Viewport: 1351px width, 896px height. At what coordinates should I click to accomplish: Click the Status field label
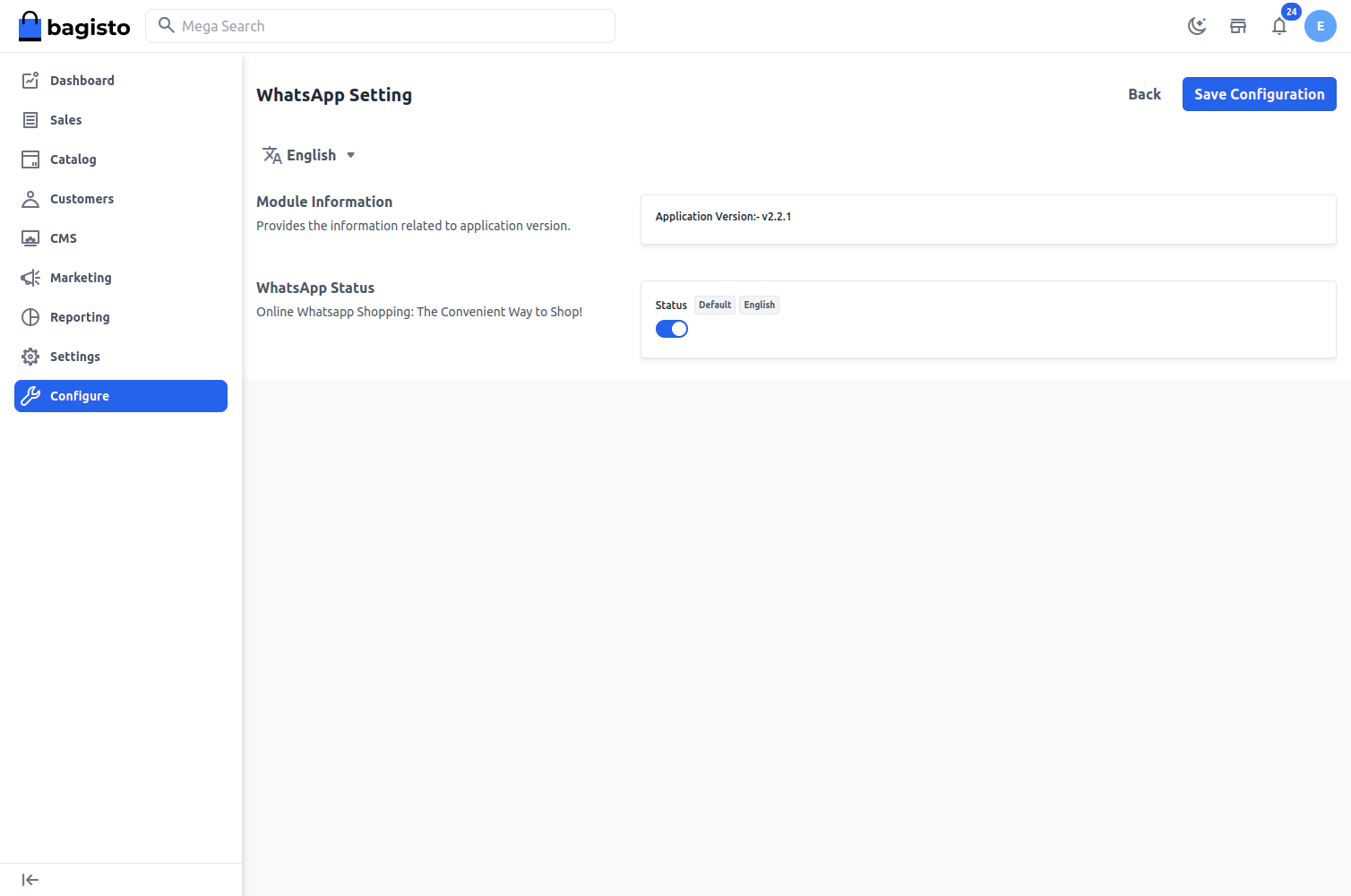click(x=671, y=306)
